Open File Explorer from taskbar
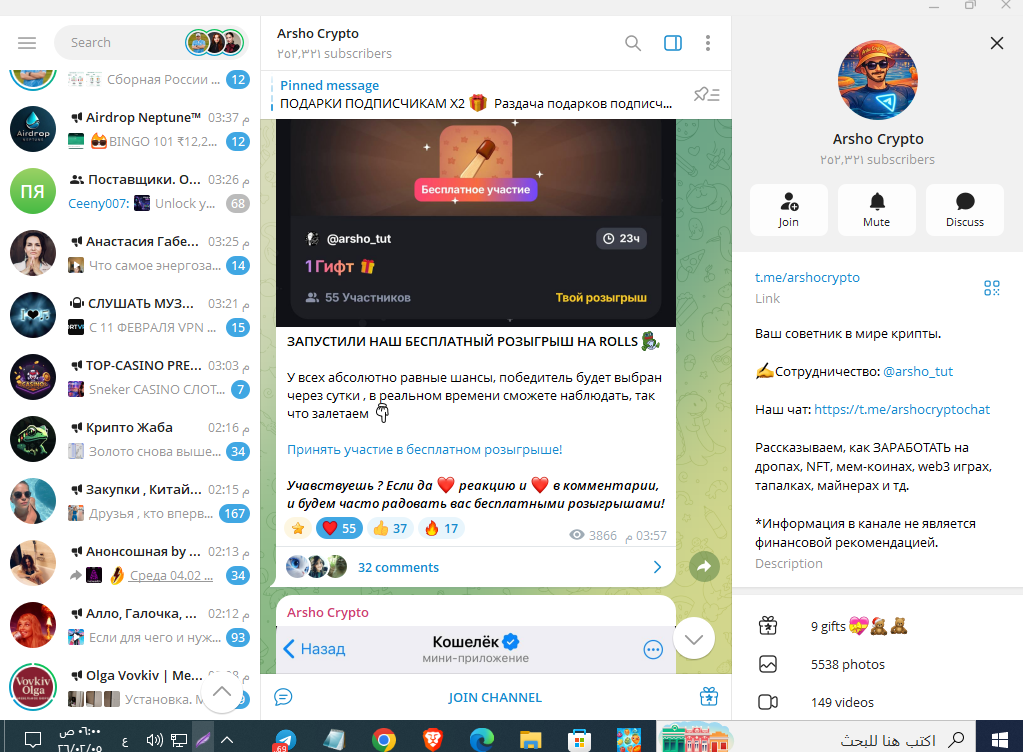Screen dimensions: 1023x752 click(x=530, y=740)
